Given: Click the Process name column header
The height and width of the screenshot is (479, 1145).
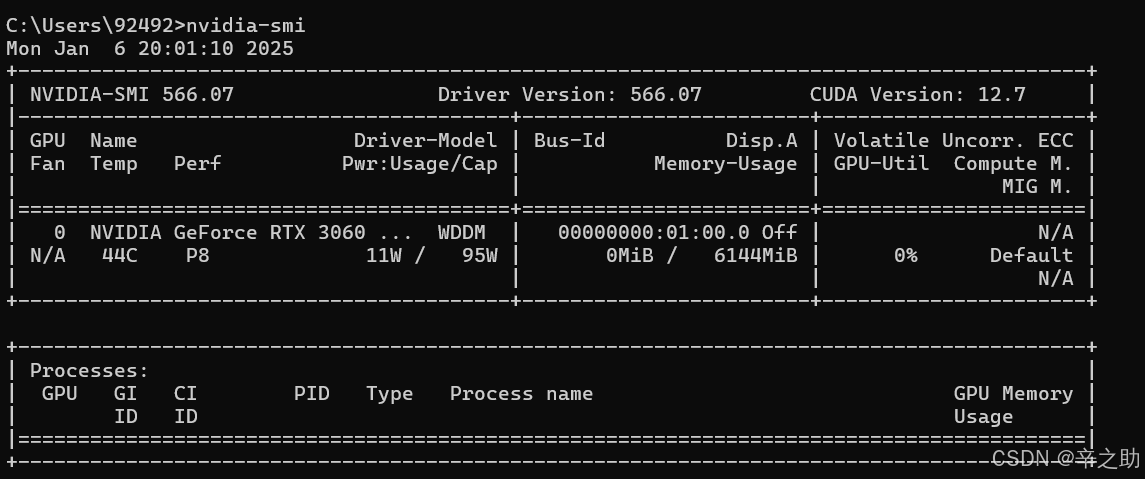Looking at the screenshot, I should tap(521, 394).
